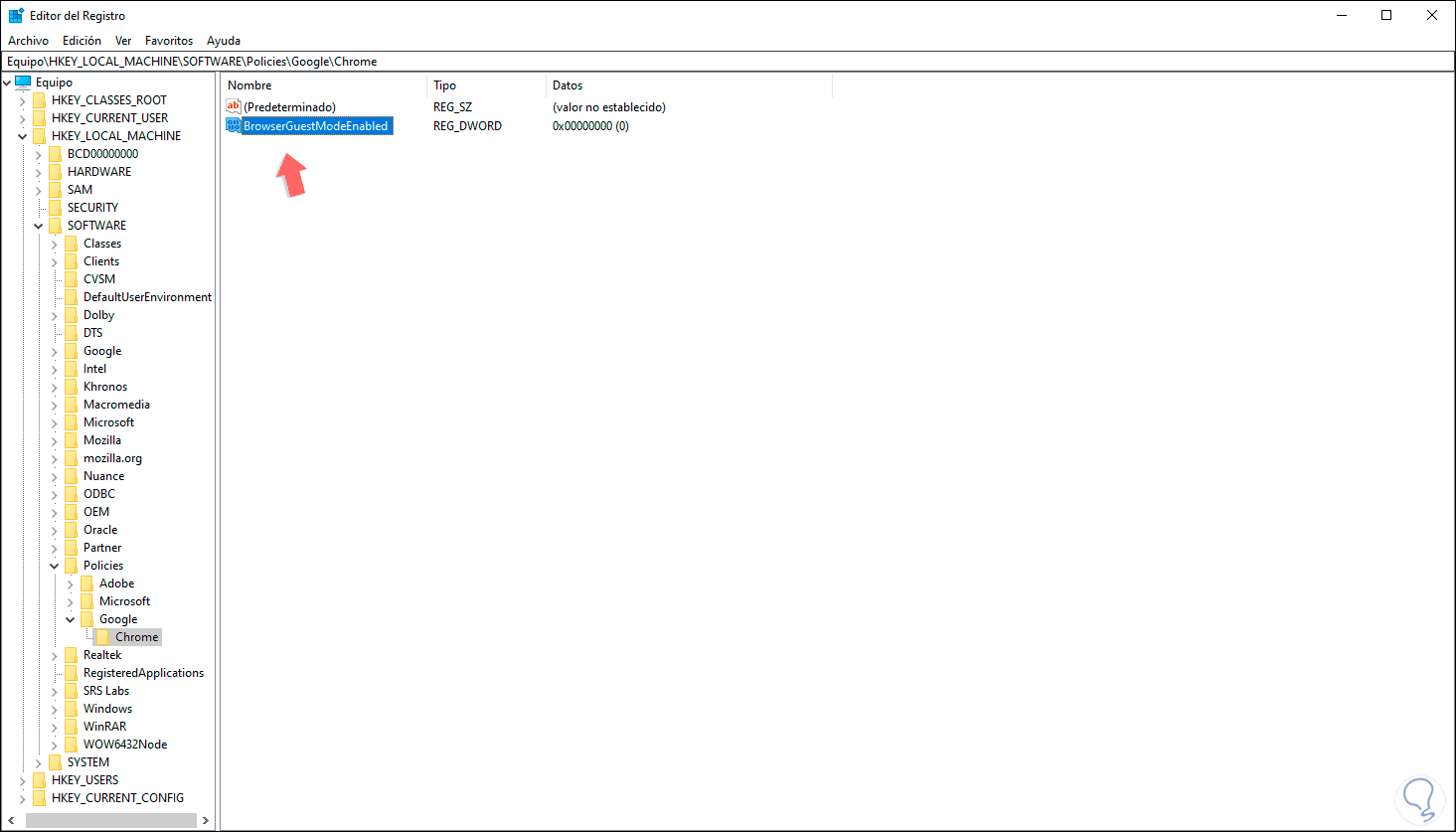This screenshot has width=1456, height=832.
Task: Open the Archivo menu
Action: click(x=29, y=41)
